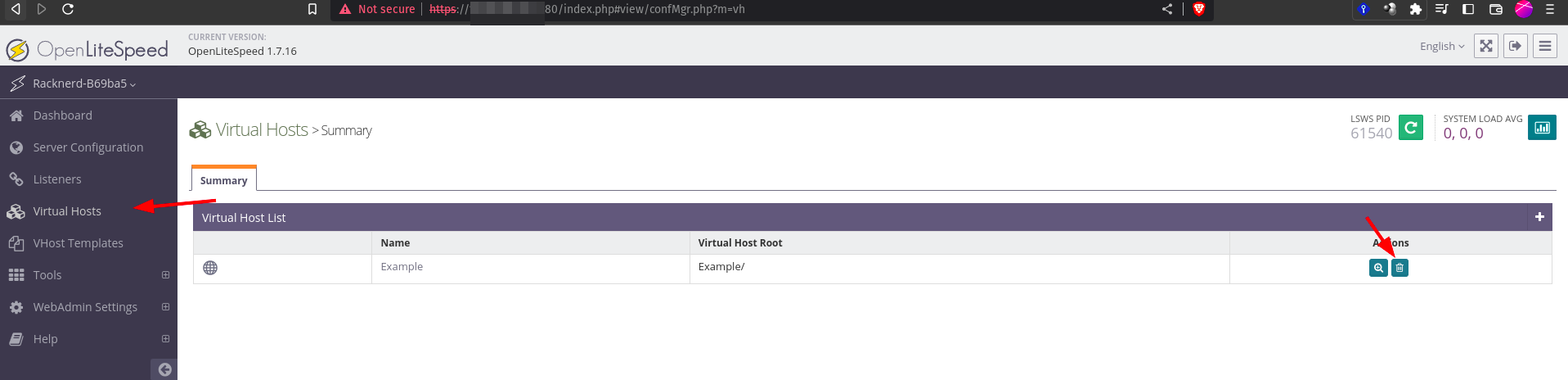The image size is (1568, 380).
Task: Open the browser main menu
Action: [1550, 9]
